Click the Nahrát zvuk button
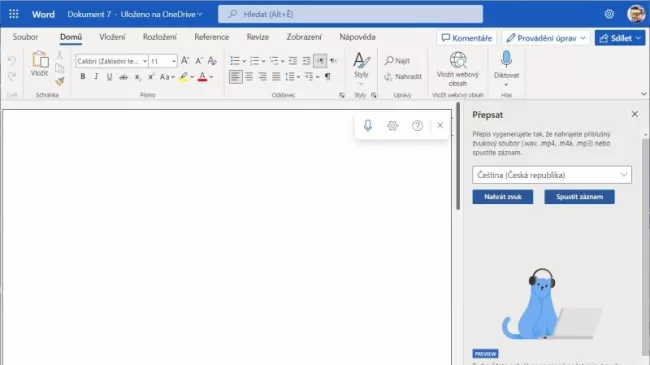 click(x=502, y=197)
